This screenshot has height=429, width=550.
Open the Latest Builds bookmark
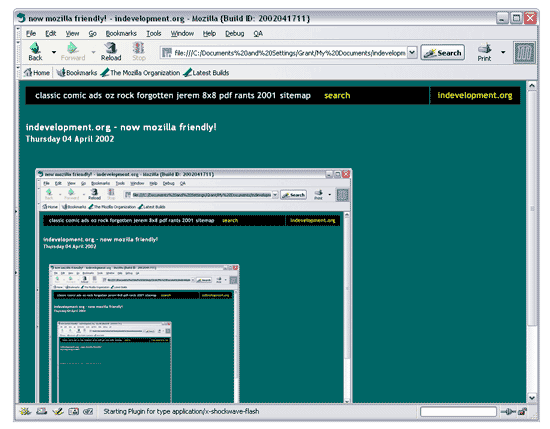click(206, 73)
